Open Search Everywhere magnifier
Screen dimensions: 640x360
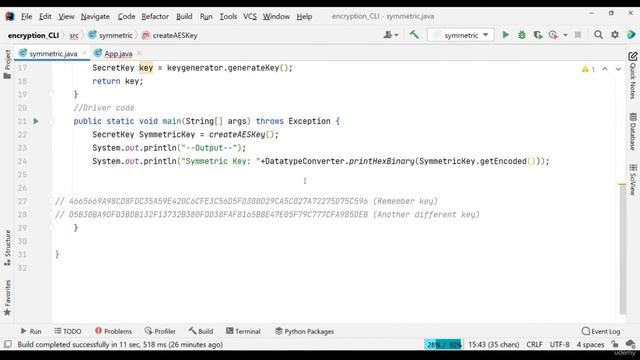[x=598, y=35]
